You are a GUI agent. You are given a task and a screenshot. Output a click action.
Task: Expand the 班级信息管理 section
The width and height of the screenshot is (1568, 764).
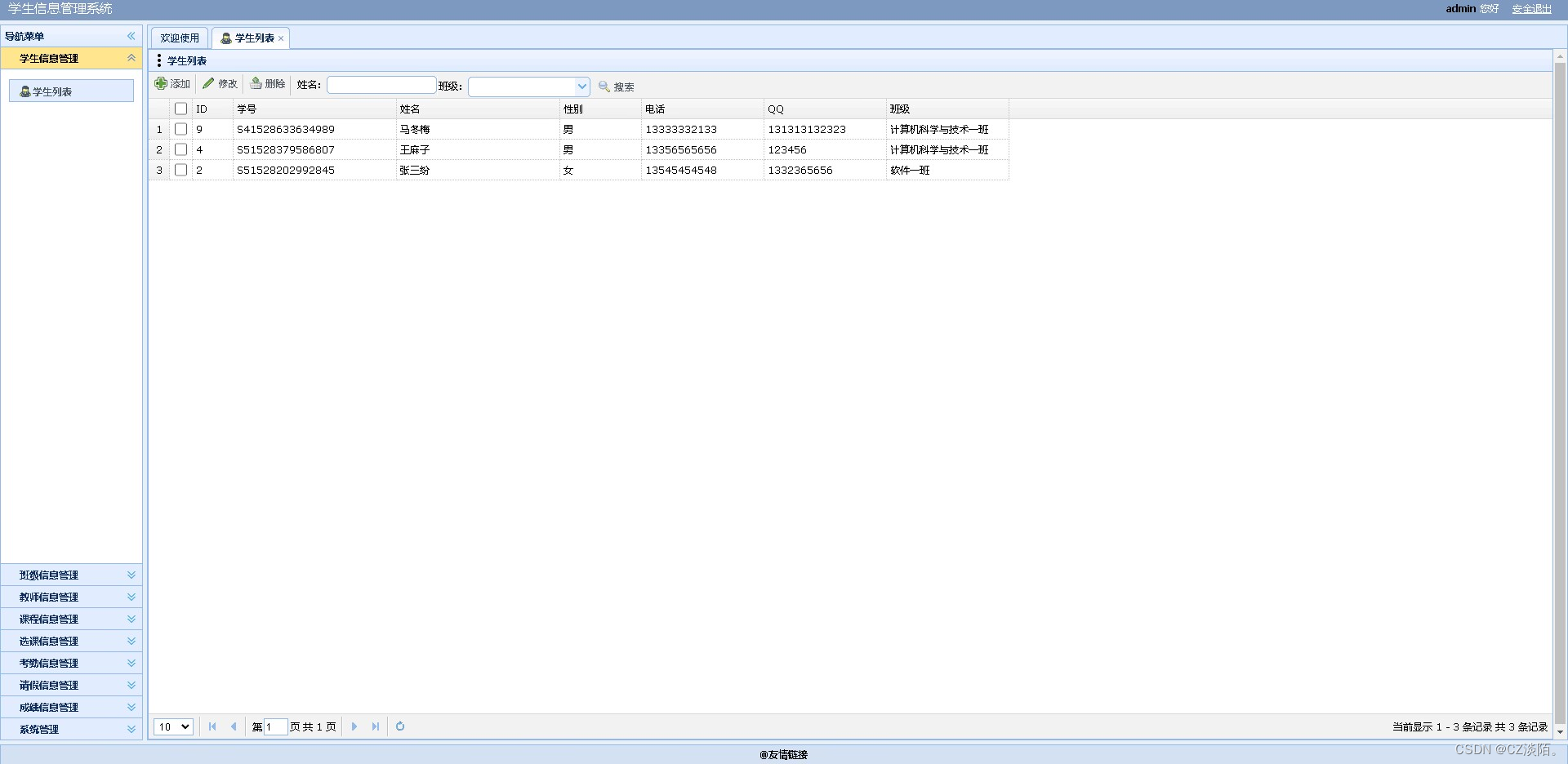[x=131, y=575]
